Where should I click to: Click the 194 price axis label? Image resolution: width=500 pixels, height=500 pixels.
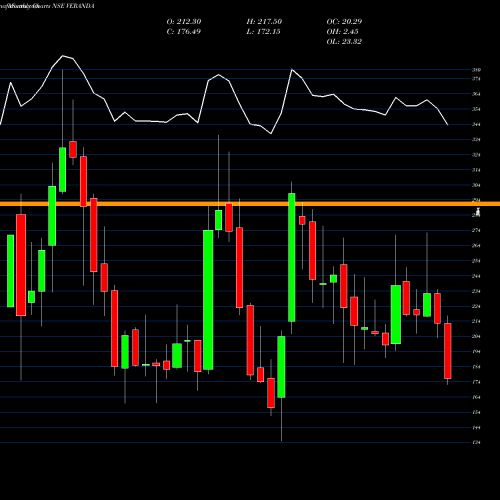[476, 352]
